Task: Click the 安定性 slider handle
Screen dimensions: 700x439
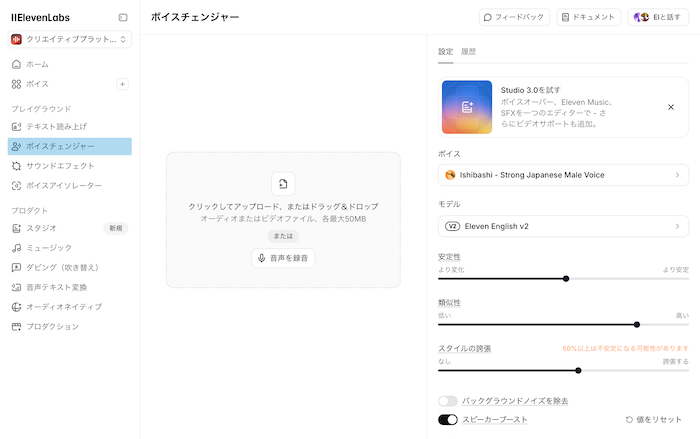Action: click(566, 279)
